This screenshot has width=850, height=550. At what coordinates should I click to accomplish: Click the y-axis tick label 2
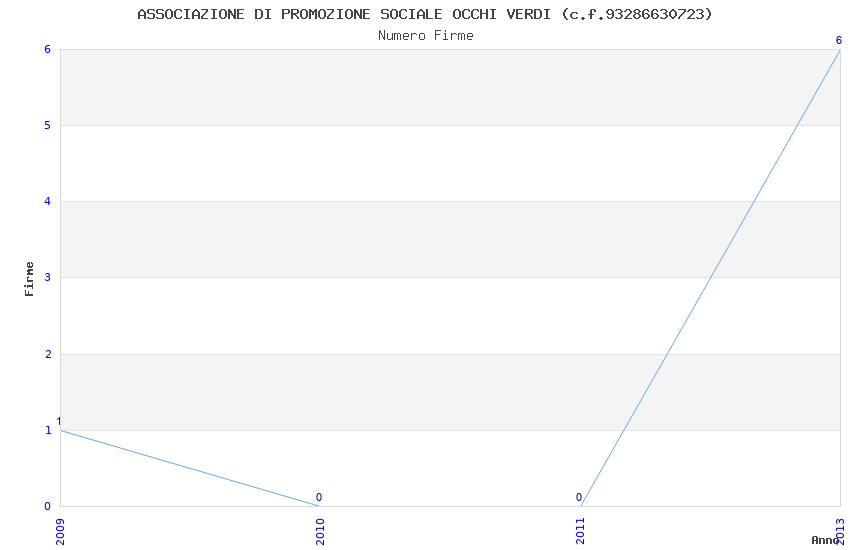click(x=48, y=354)
